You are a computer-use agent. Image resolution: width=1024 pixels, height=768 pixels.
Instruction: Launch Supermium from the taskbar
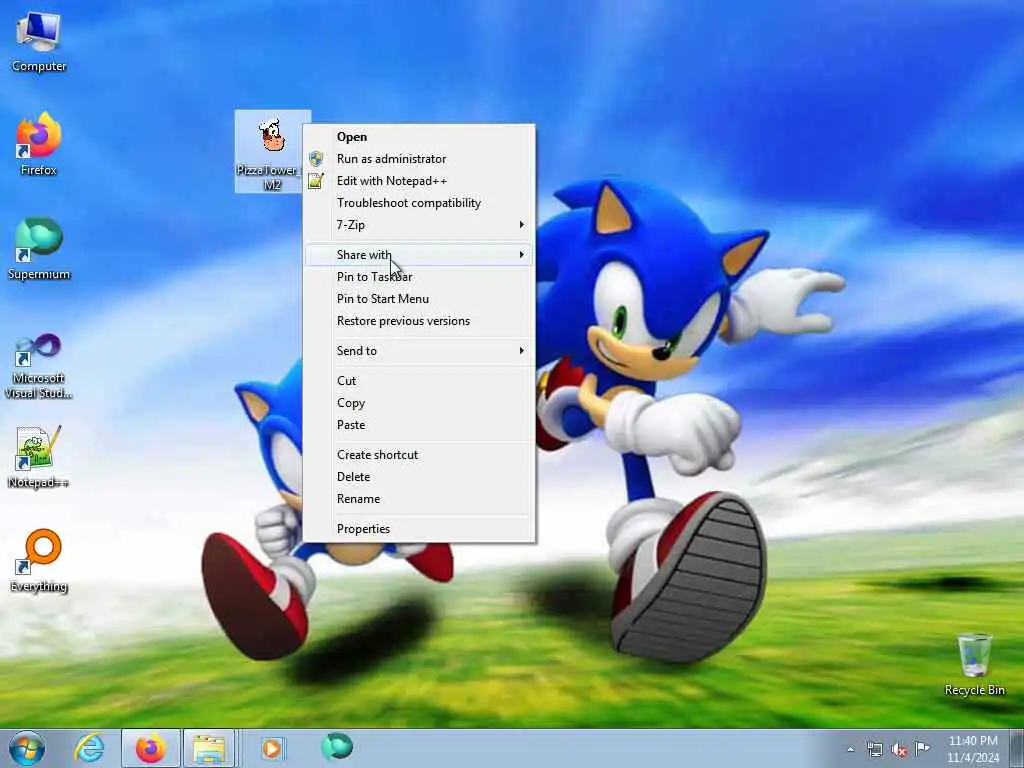click(337, 747)
